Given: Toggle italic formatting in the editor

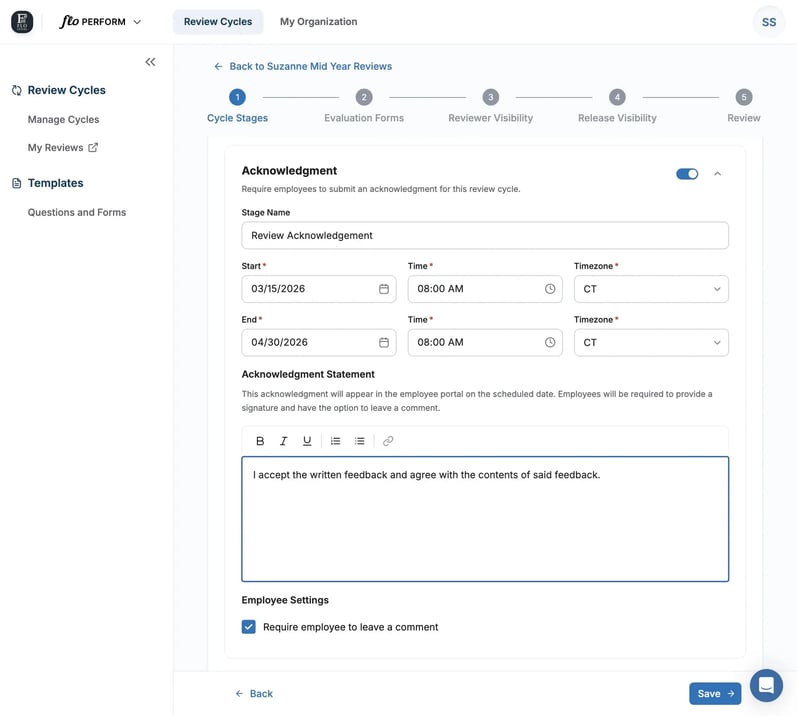Looking at the screenshot, I should 283,441.
